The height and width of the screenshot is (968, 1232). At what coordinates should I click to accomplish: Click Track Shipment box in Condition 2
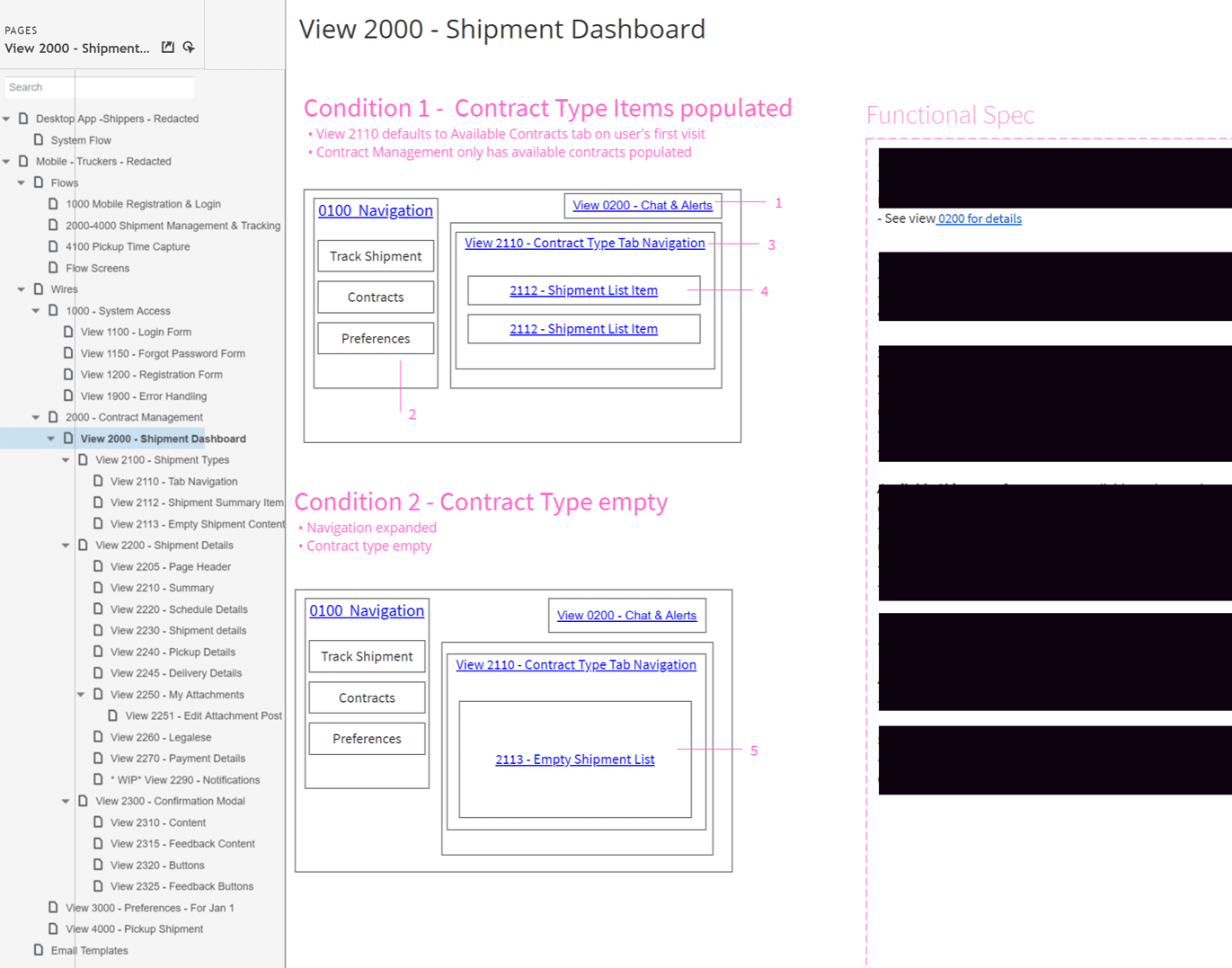(x=367, y=657)
